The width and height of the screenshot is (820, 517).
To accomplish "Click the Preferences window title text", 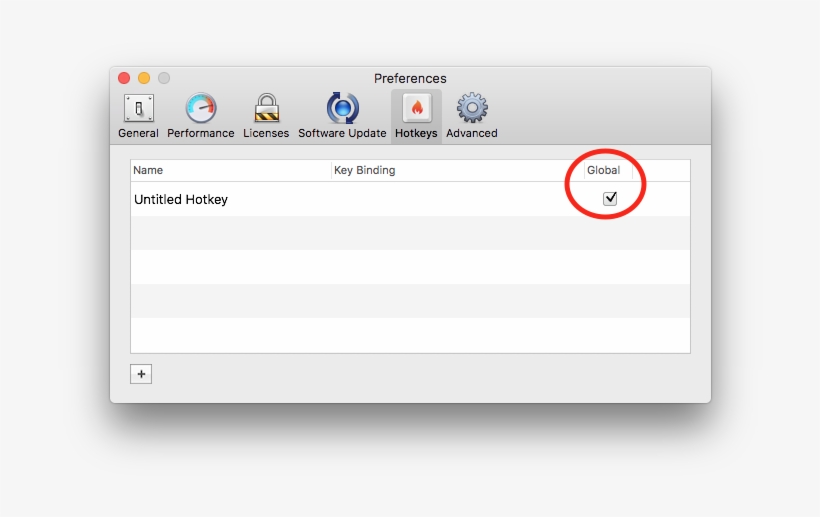I will (x=410, y=78).
